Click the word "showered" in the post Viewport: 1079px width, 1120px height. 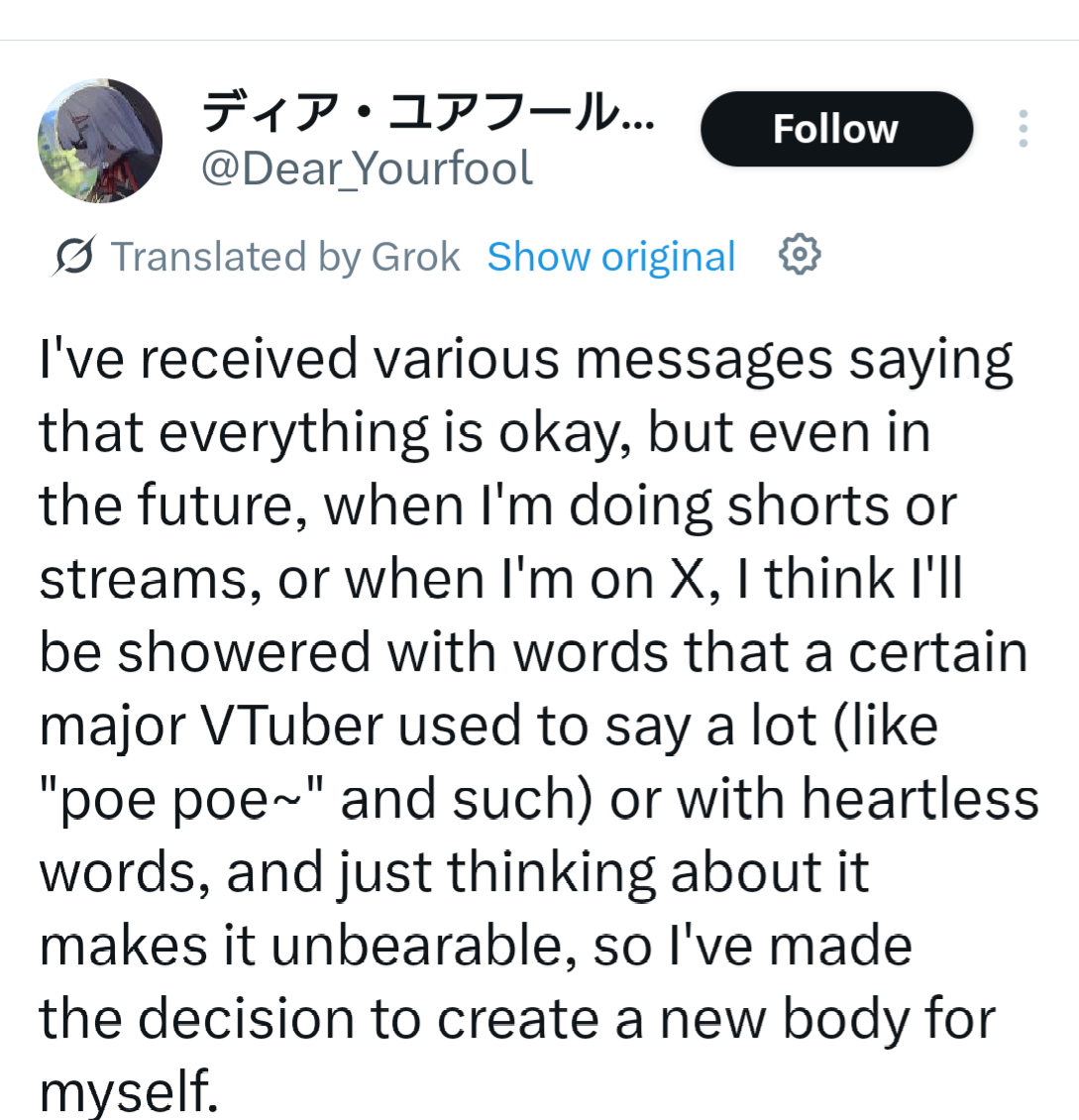(256, 652)
